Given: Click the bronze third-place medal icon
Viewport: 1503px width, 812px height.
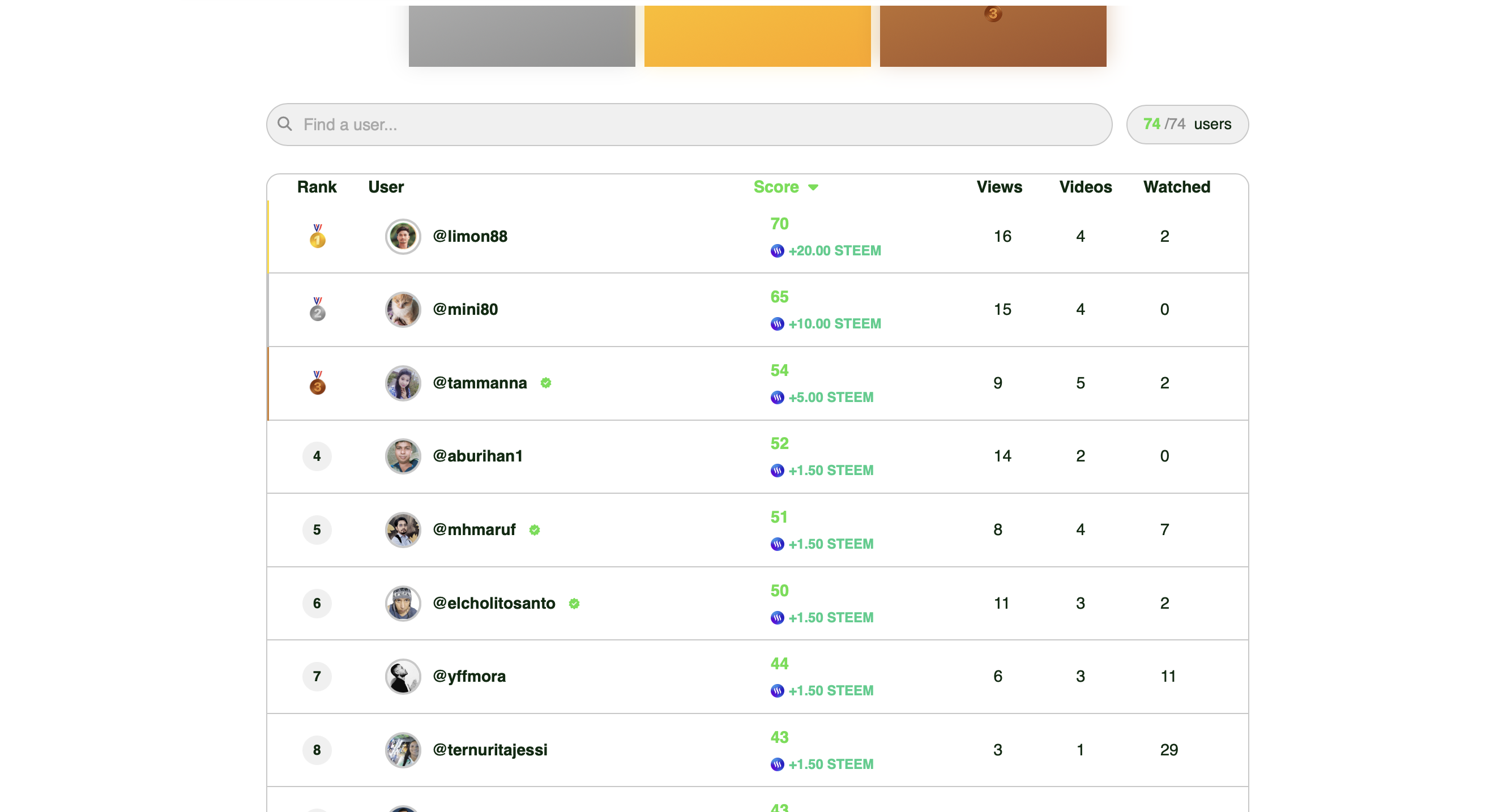Looking at the screenshot, I should (317, 383).
